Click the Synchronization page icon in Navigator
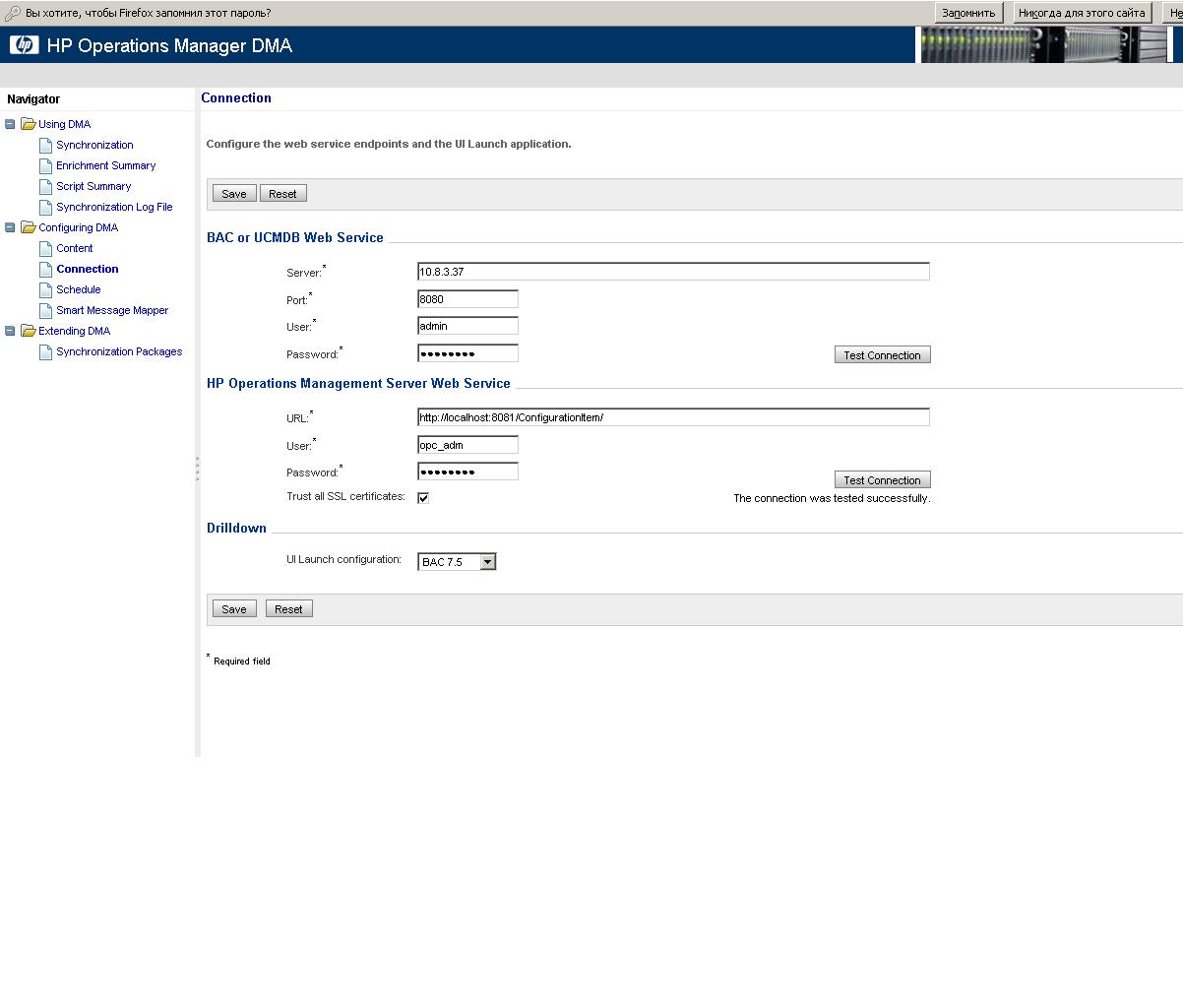This screenshot has width=1183, height=1008. tap(45, 145)
